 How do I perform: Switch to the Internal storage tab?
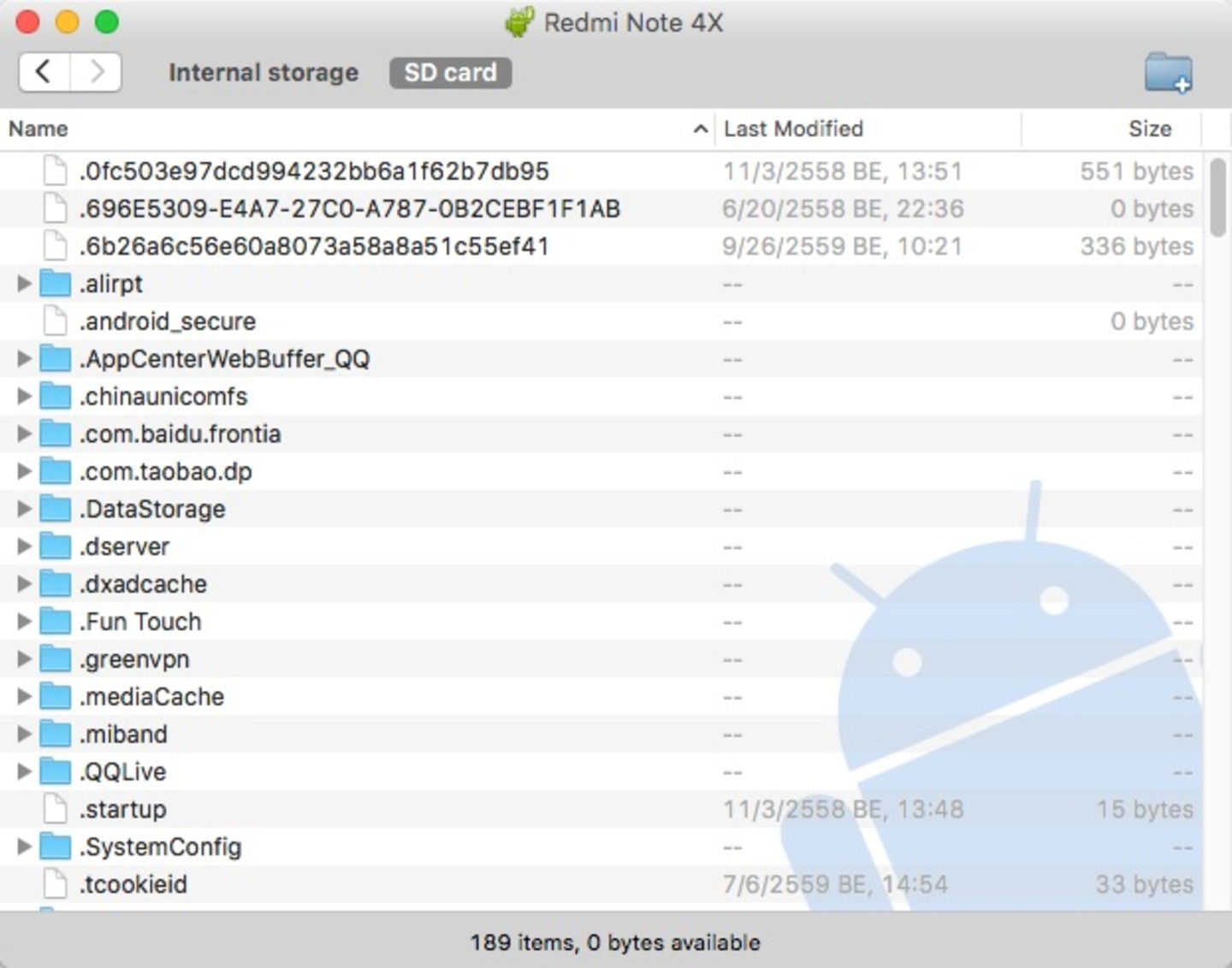click(x=264, y=73)
